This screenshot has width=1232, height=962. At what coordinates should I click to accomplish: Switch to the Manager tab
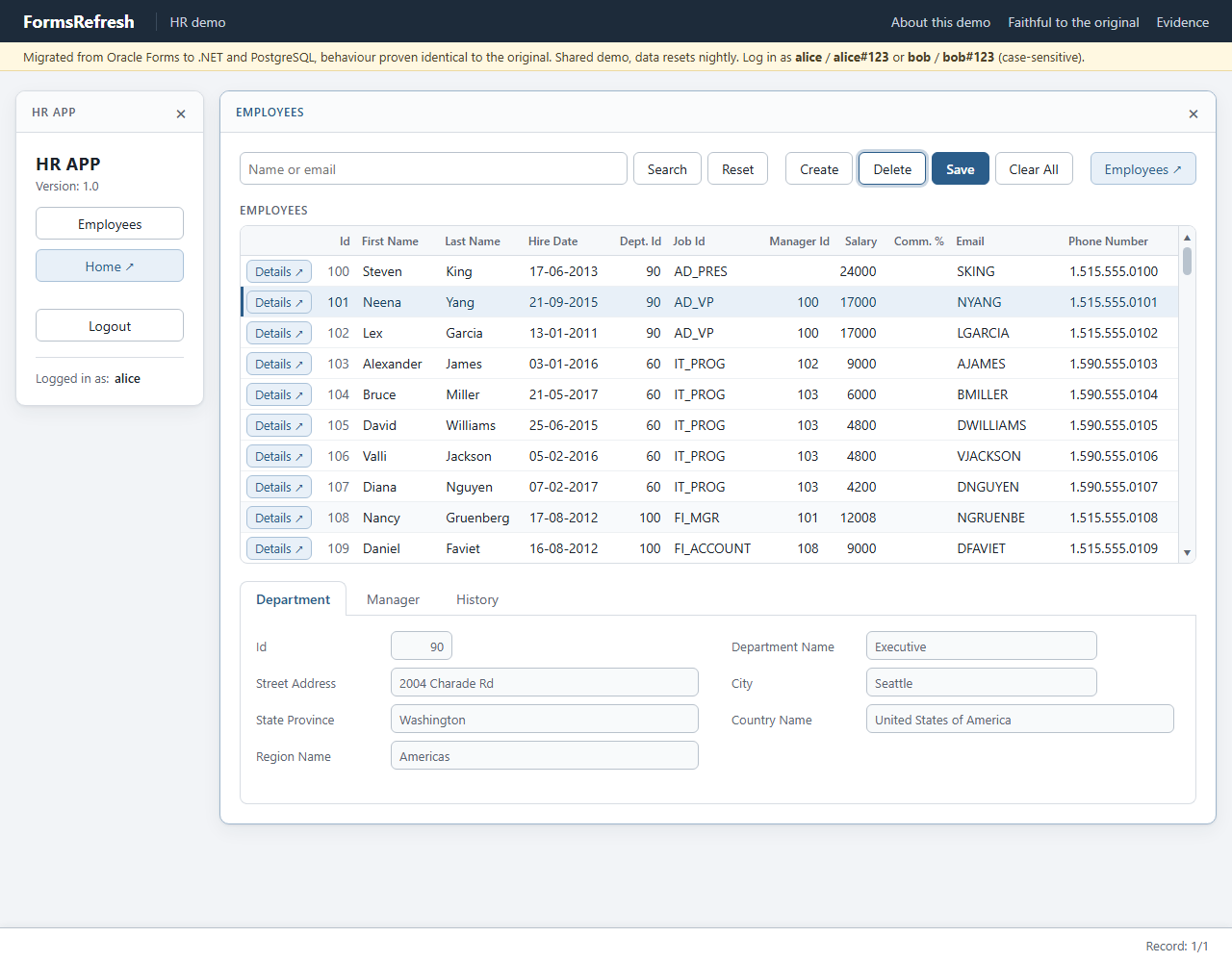[393, 599]
